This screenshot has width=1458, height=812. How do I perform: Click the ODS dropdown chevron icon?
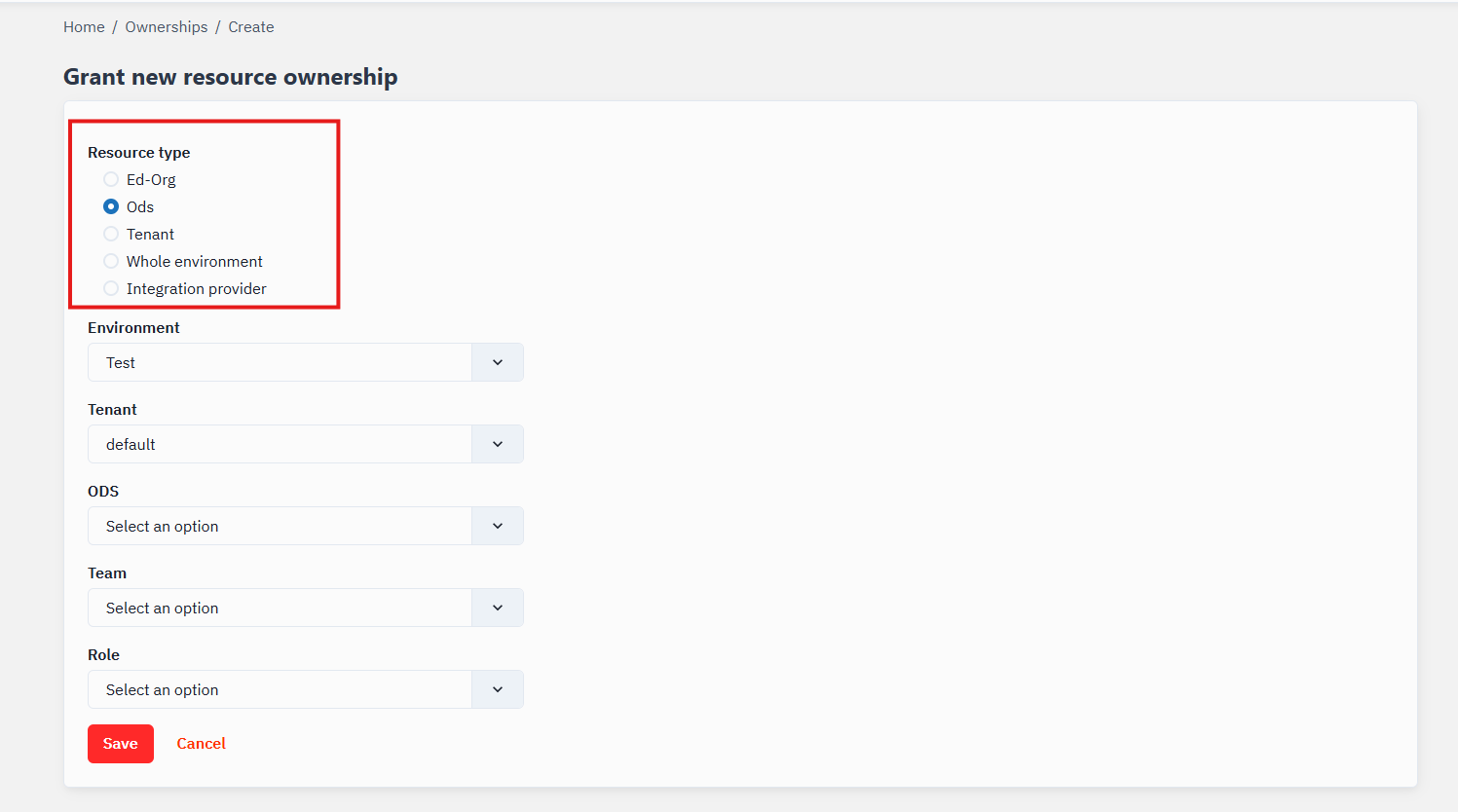(x=498, y=526)
